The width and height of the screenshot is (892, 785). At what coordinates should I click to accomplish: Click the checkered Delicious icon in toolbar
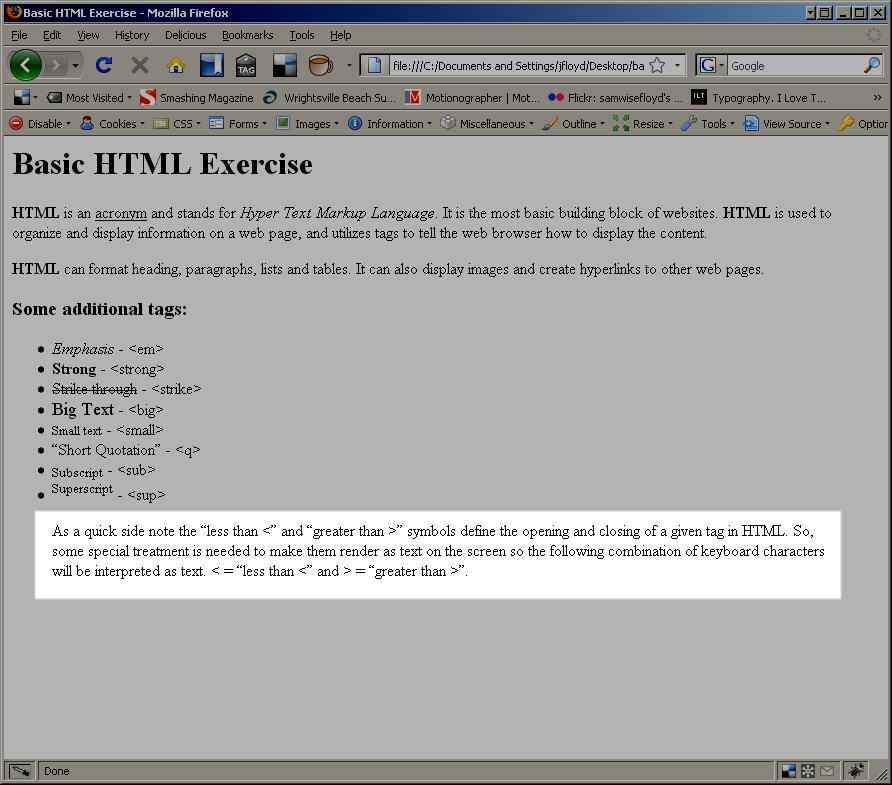click(x=284, y=65)
